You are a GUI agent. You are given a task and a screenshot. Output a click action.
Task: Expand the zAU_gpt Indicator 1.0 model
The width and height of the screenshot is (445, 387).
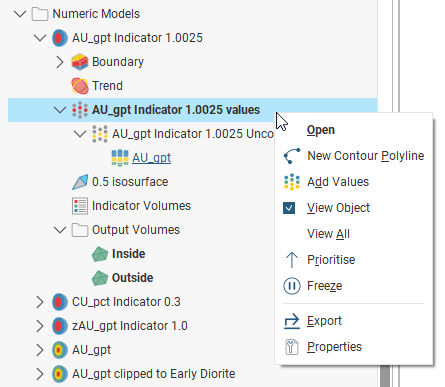40,326
